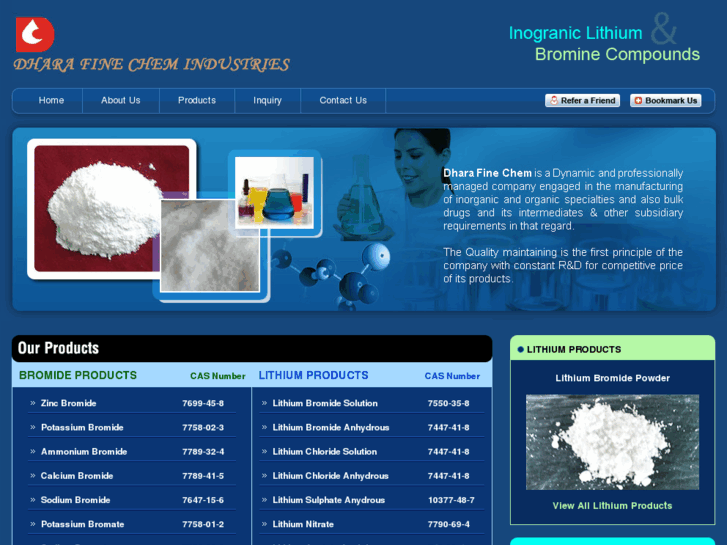The width and height of the screenshot is (727, 545).
Task: Open the Potassium Bromate product
Action: pos(83,524)
